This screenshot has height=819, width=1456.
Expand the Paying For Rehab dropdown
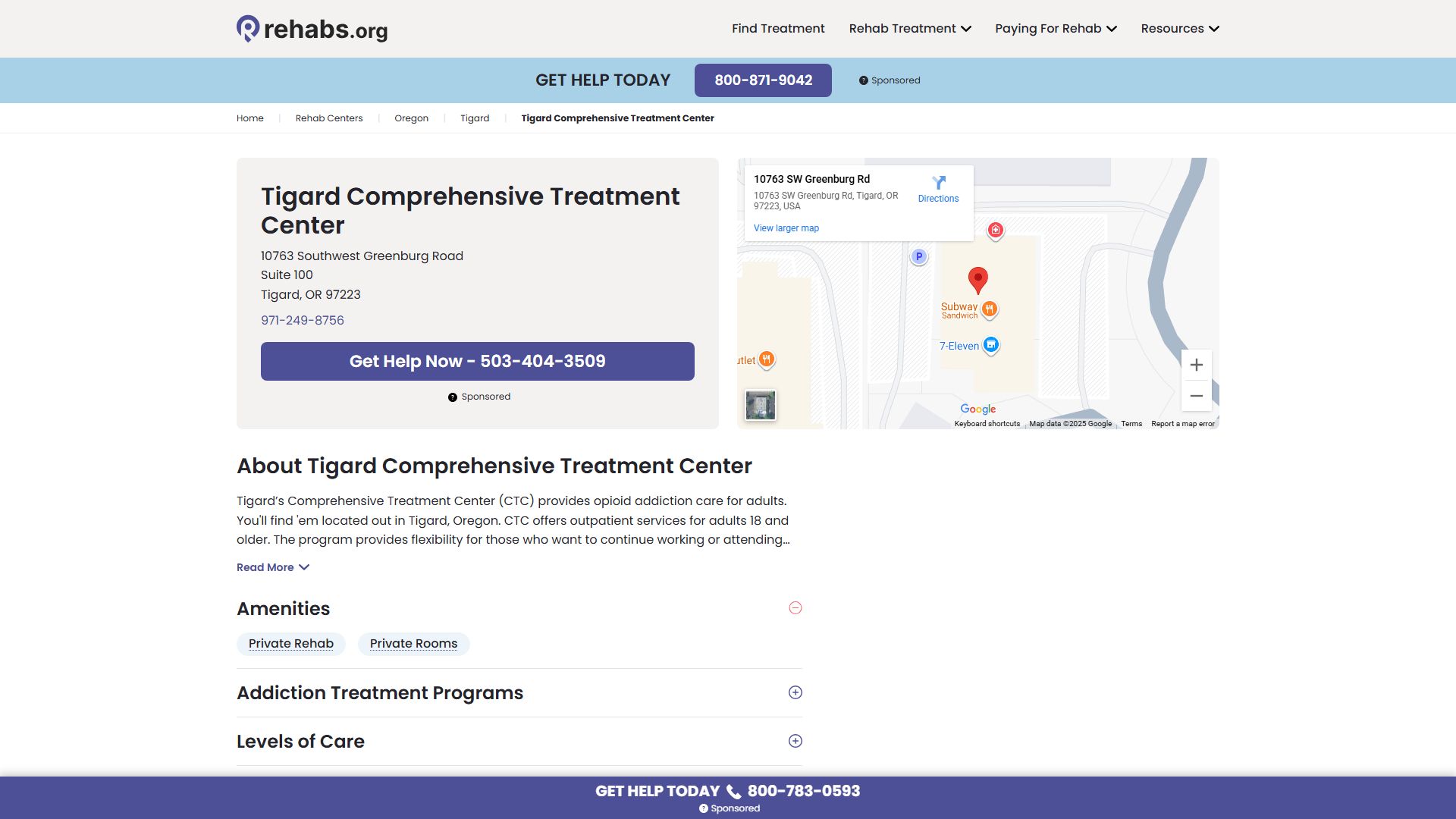[1056, 29]
